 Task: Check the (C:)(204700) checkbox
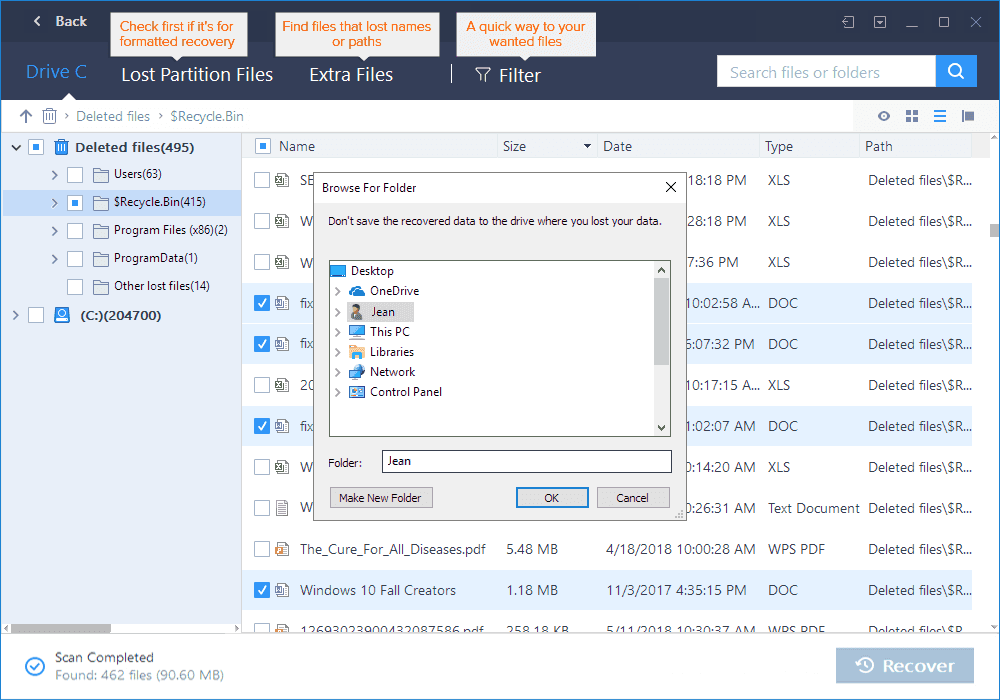click(36, 315)
